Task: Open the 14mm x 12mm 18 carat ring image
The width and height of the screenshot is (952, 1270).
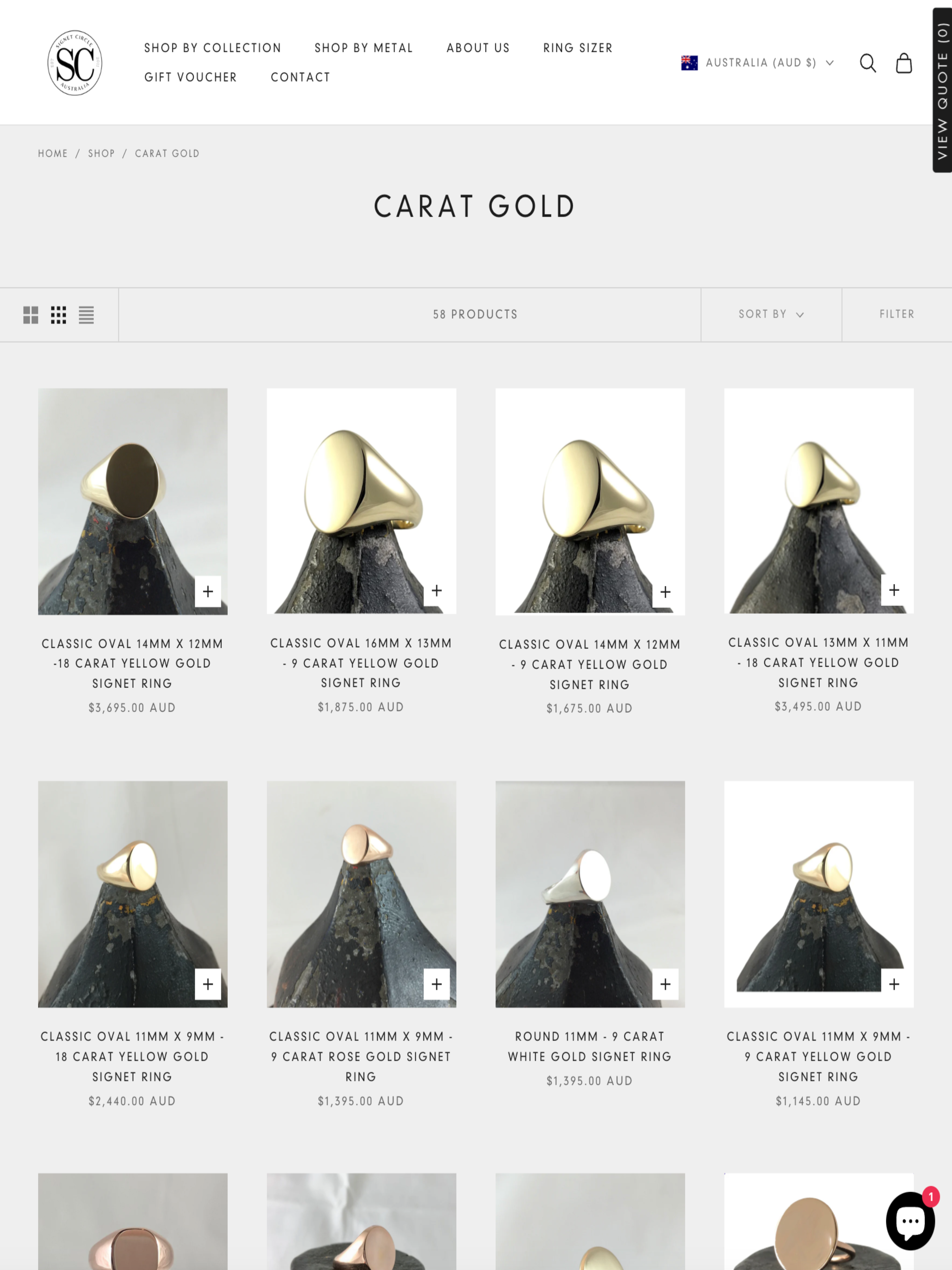Action: 133,501
